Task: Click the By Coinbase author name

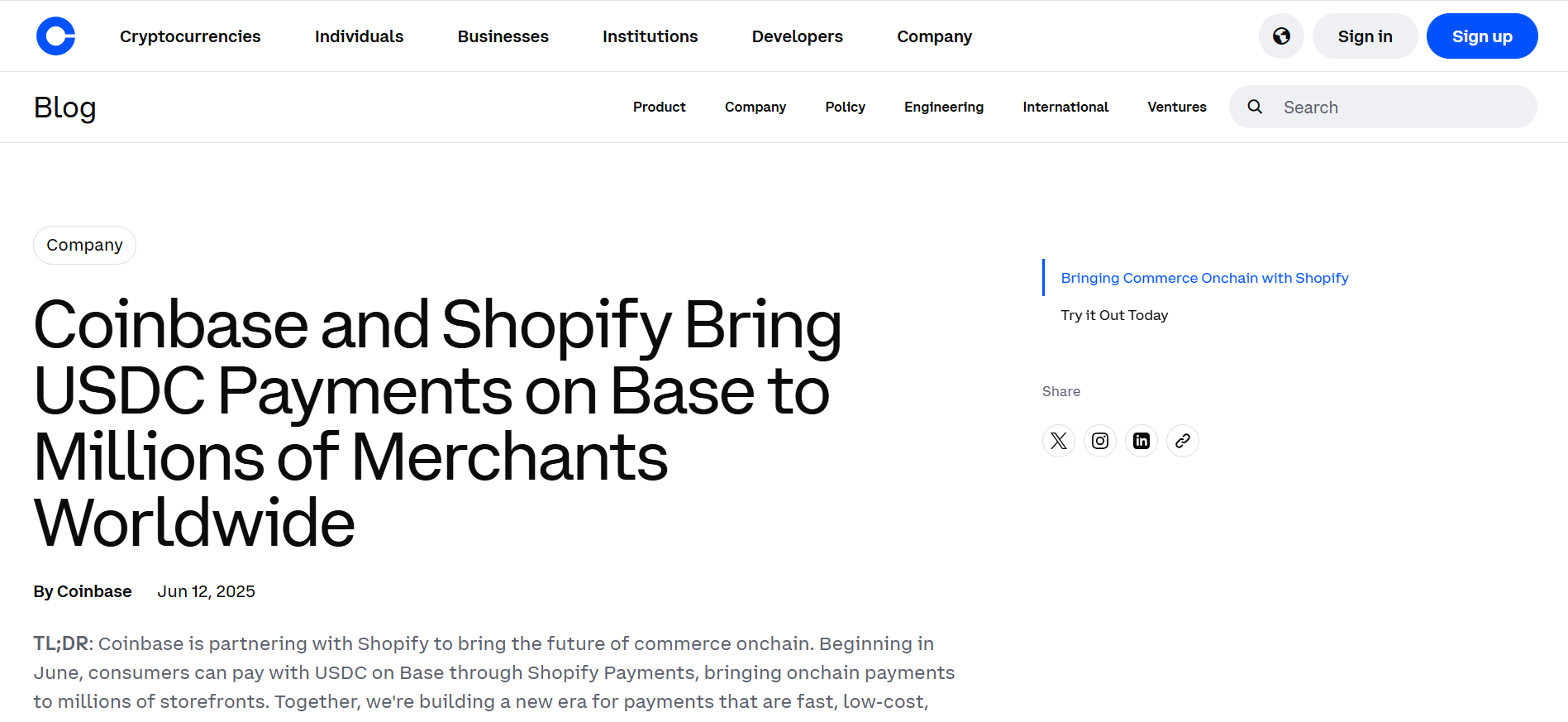Action: tap(83, 591)
